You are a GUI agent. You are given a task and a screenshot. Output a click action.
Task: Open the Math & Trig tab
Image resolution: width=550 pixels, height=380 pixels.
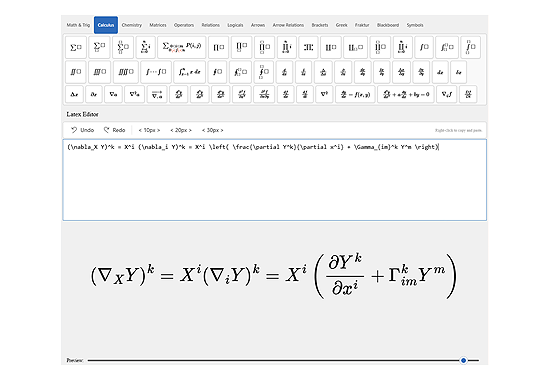pos(78,25)
